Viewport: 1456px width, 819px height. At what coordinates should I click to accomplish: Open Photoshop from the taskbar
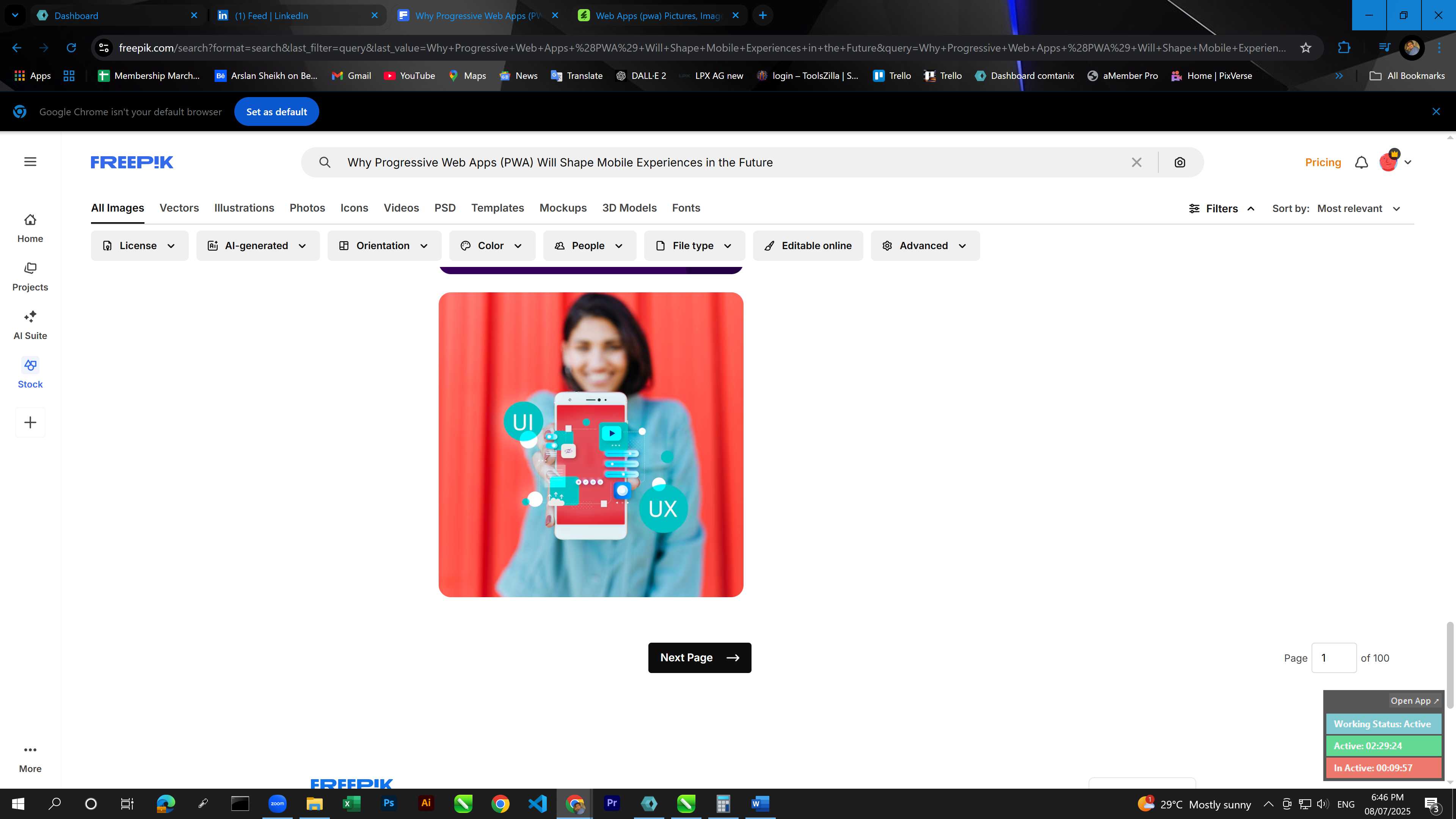pos(389,804)
